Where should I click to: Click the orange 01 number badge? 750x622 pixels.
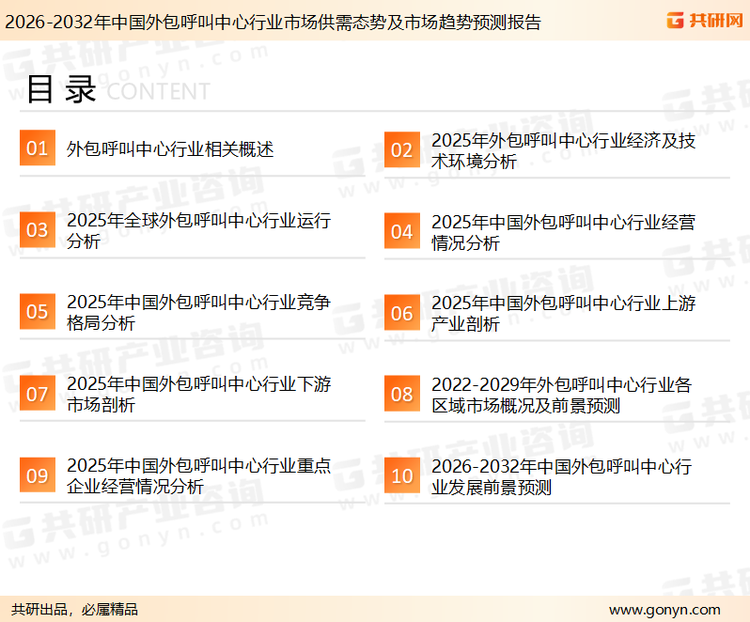pos(37,148)
